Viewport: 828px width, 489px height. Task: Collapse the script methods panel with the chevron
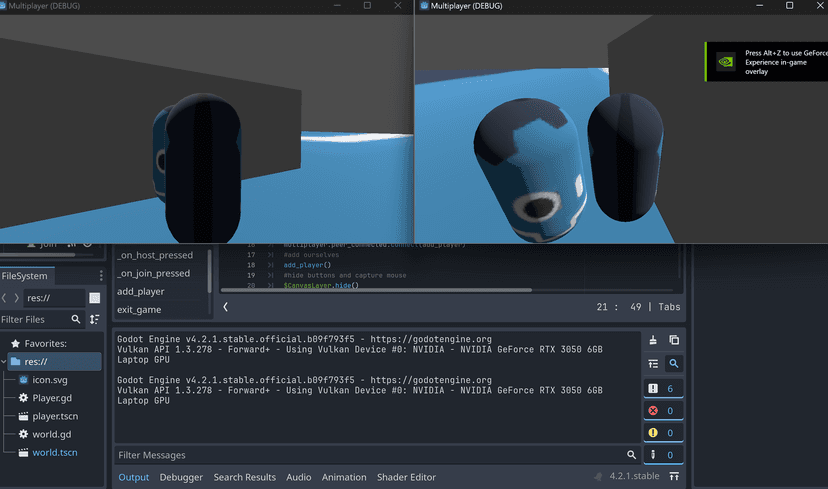click(x=225, y=307)
